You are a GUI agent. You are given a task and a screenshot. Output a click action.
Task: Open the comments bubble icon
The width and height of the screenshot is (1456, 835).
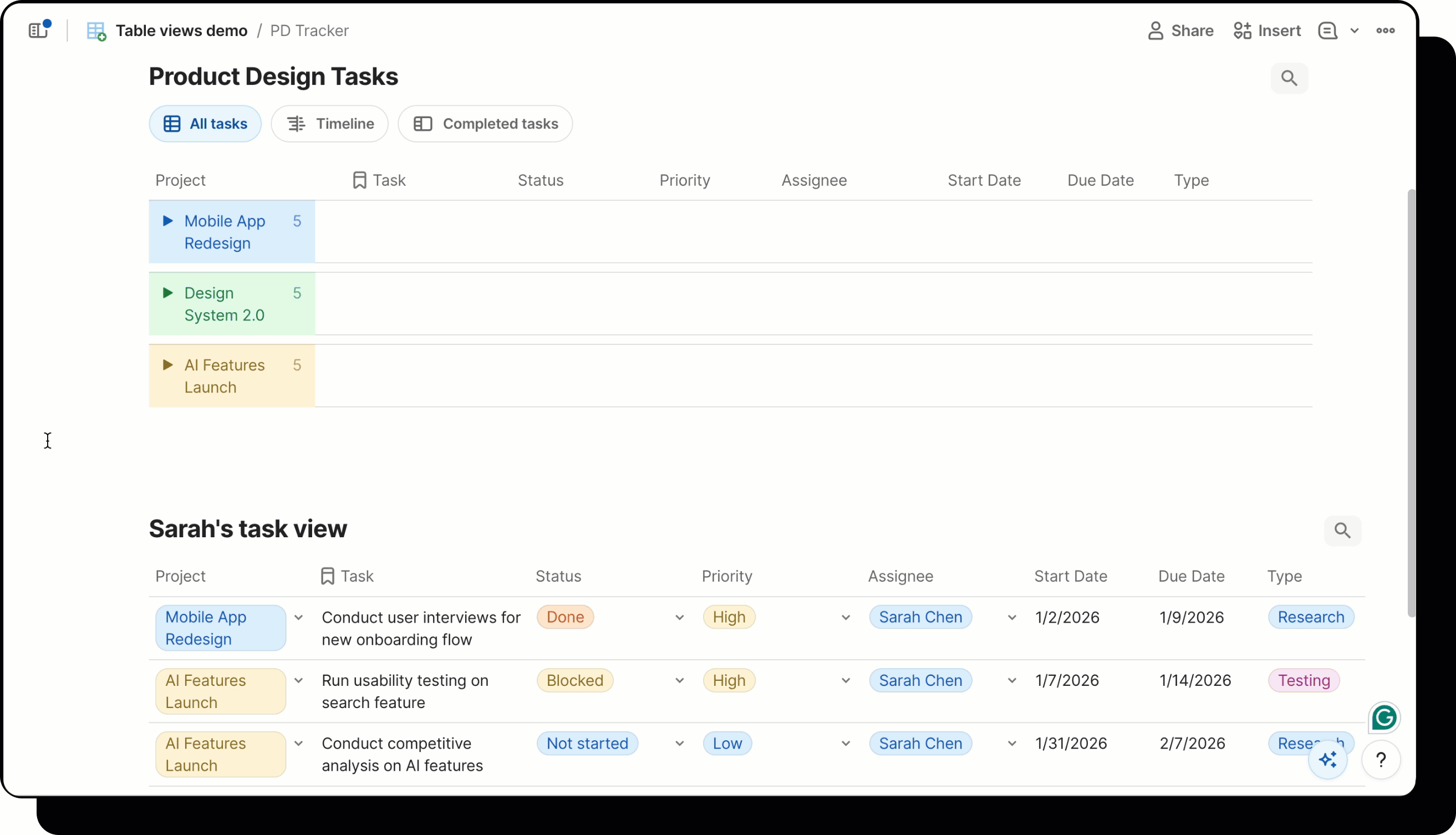pos(1327,30)
